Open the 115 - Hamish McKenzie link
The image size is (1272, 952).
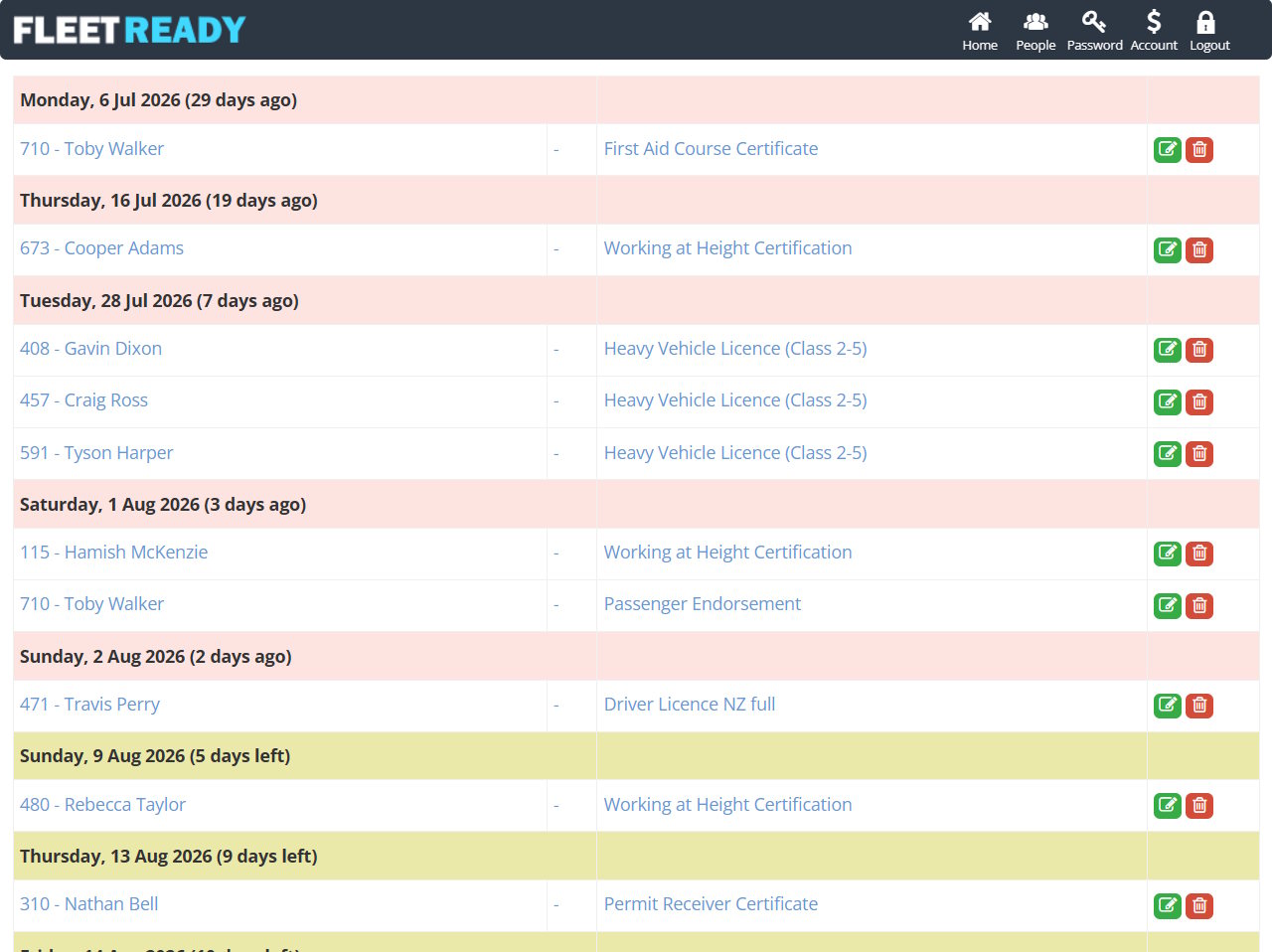click(x=113, y=553)
